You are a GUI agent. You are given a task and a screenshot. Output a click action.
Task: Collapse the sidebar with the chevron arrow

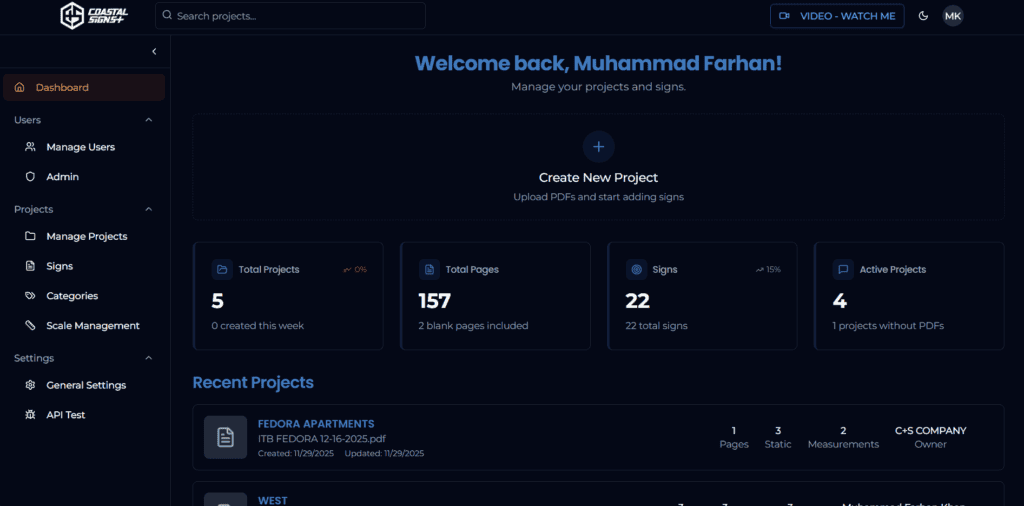[154, 51]
